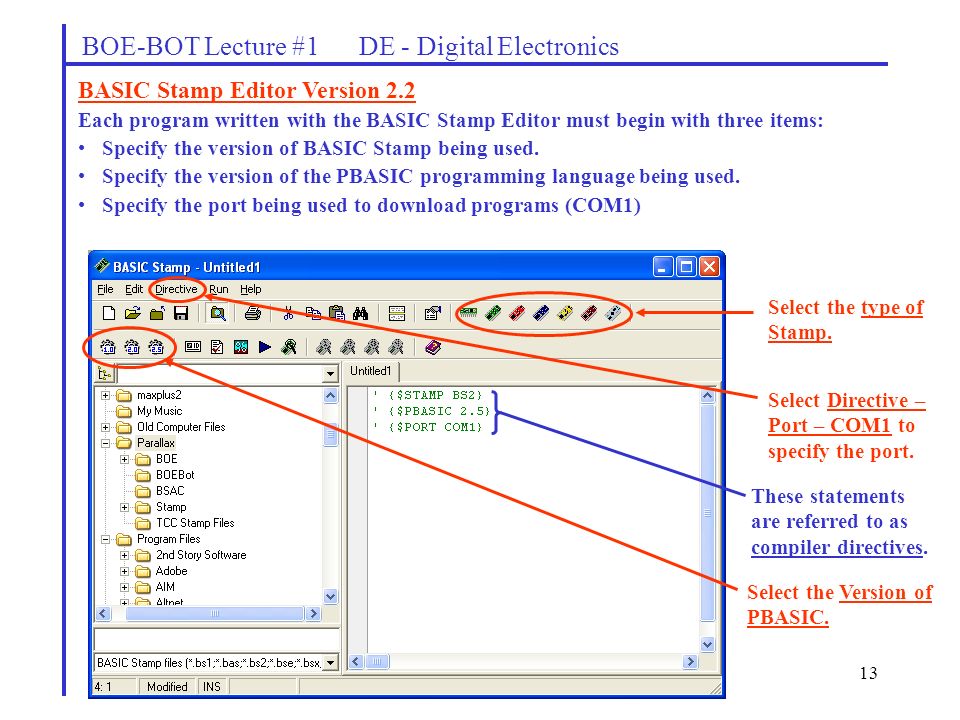Expand the maxplus2 folder

tap(105, 396)
